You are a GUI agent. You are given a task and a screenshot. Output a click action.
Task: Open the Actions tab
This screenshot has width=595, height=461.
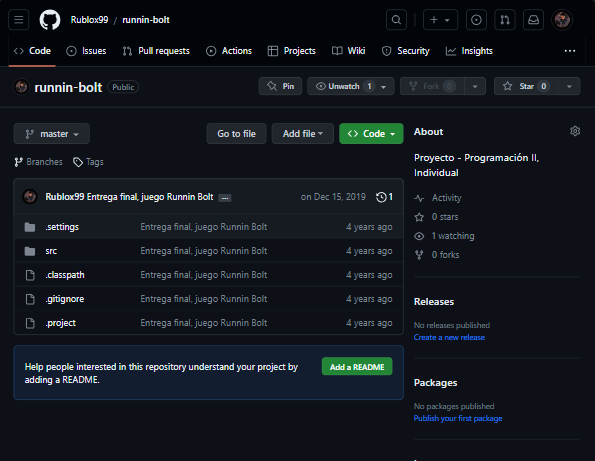[229, 51]
